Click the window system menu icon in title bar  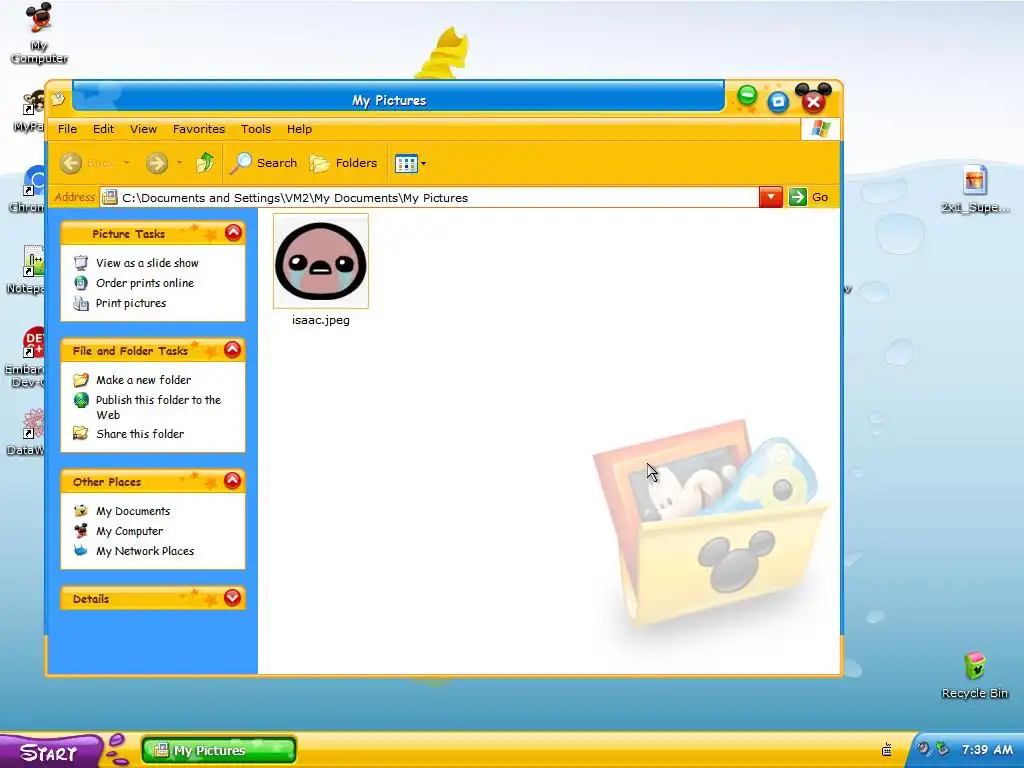coord(58,99)
